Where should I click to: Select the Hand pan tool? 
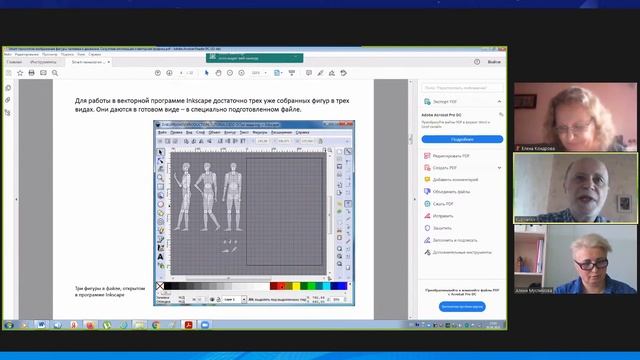pyautogui.click(x=218, y=73)
